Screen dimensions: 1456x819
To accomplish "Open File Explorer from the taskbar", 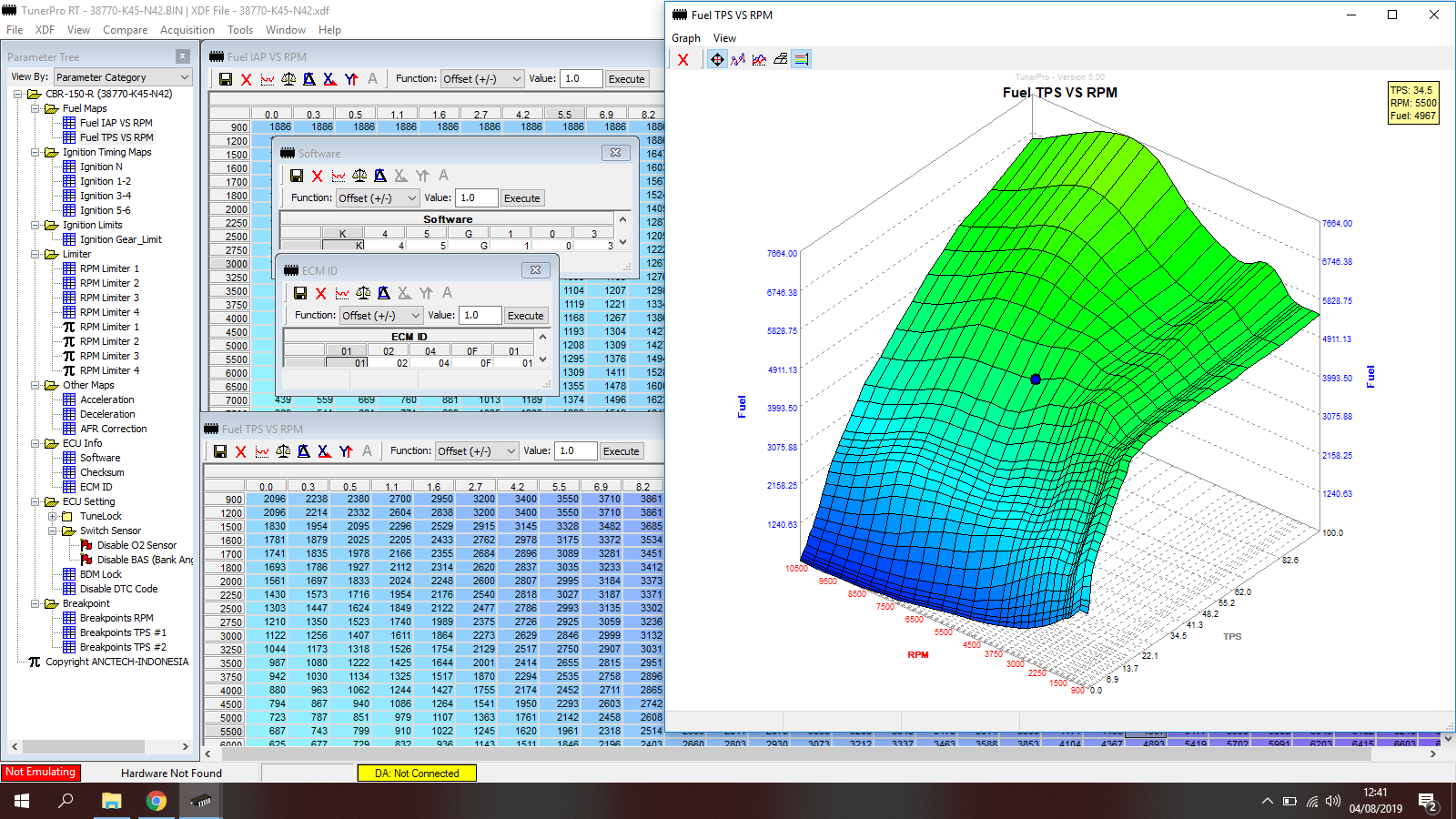I will point(111,801).
